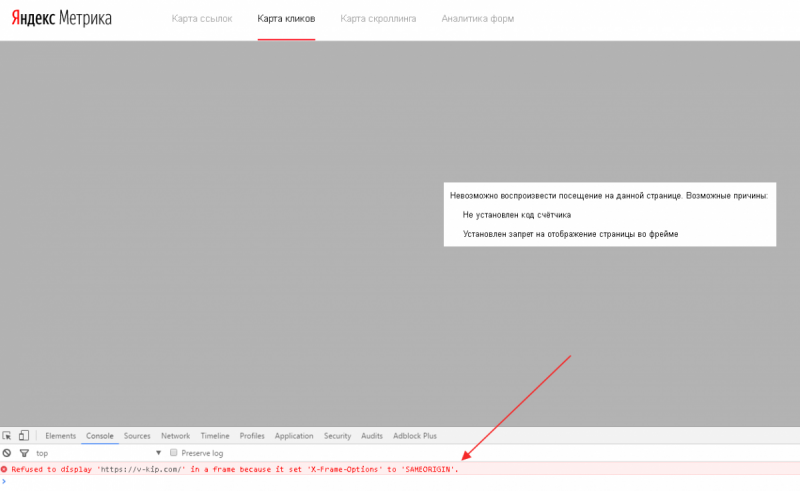Click the console input prompt line
This screenshot has height=491, width=800.
tap(400, 481)
